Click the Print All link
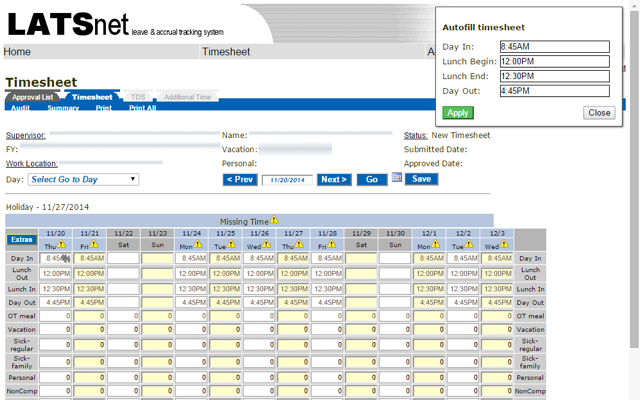640x400 pixels. [142, 108]
